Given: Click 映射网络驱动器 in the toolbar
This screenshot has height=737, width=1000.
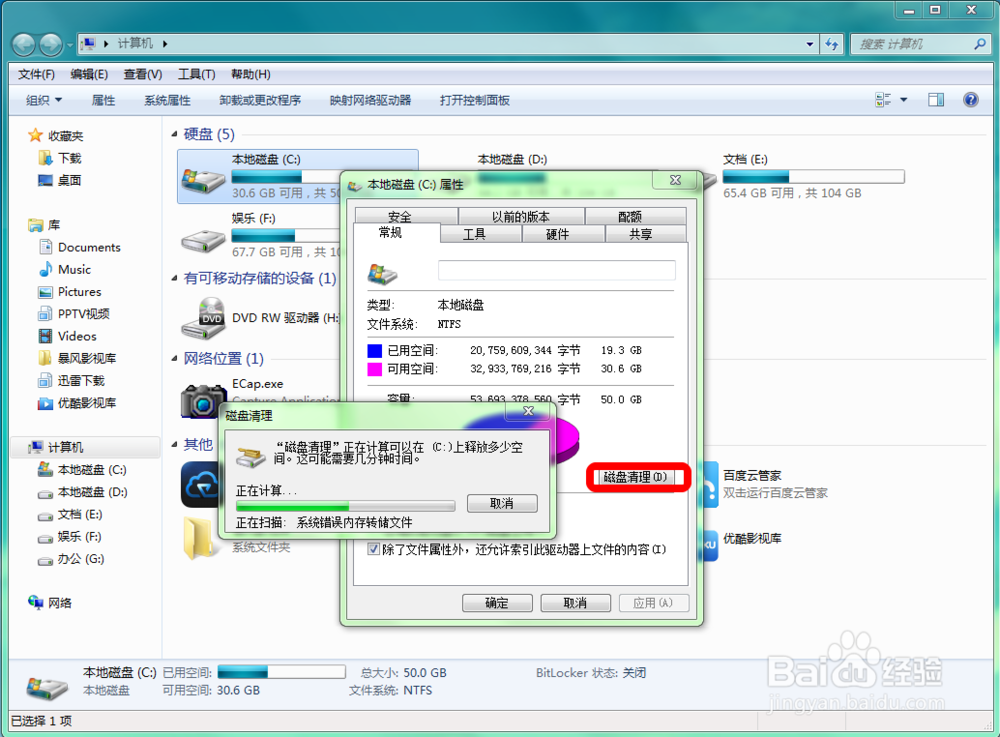Looking at the screenshot, I should (371, 100).
